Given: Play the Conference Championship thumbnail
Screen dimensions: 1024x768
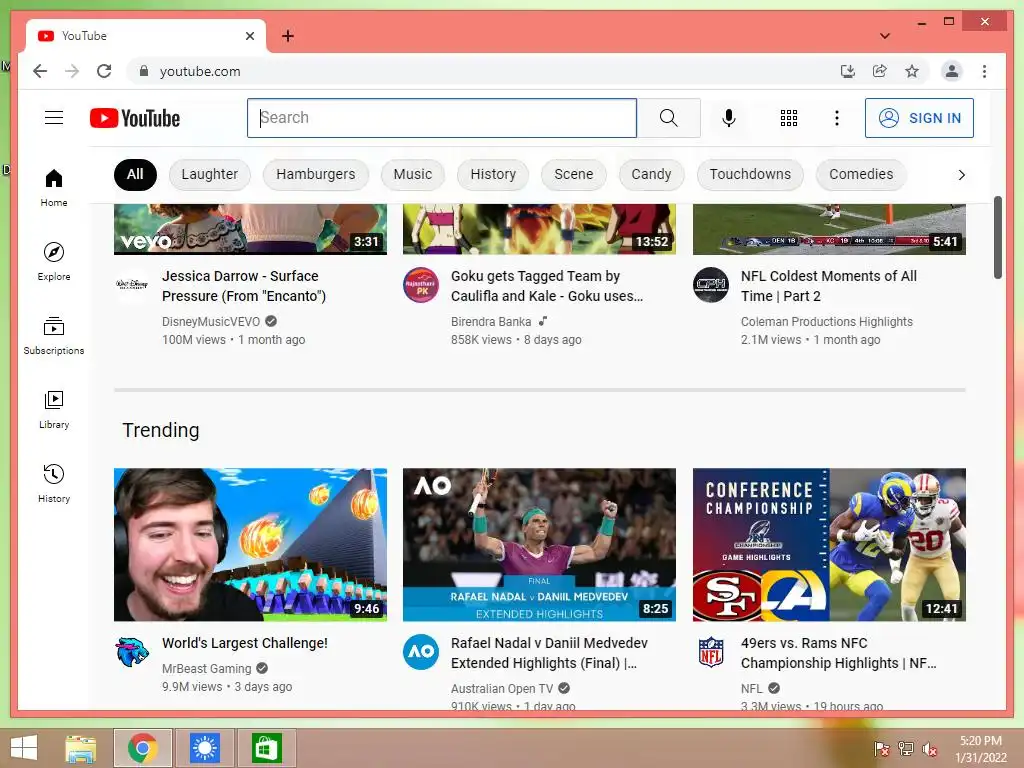Looking at the screenshot, I should pyautogui.click(x=829, y=544).
